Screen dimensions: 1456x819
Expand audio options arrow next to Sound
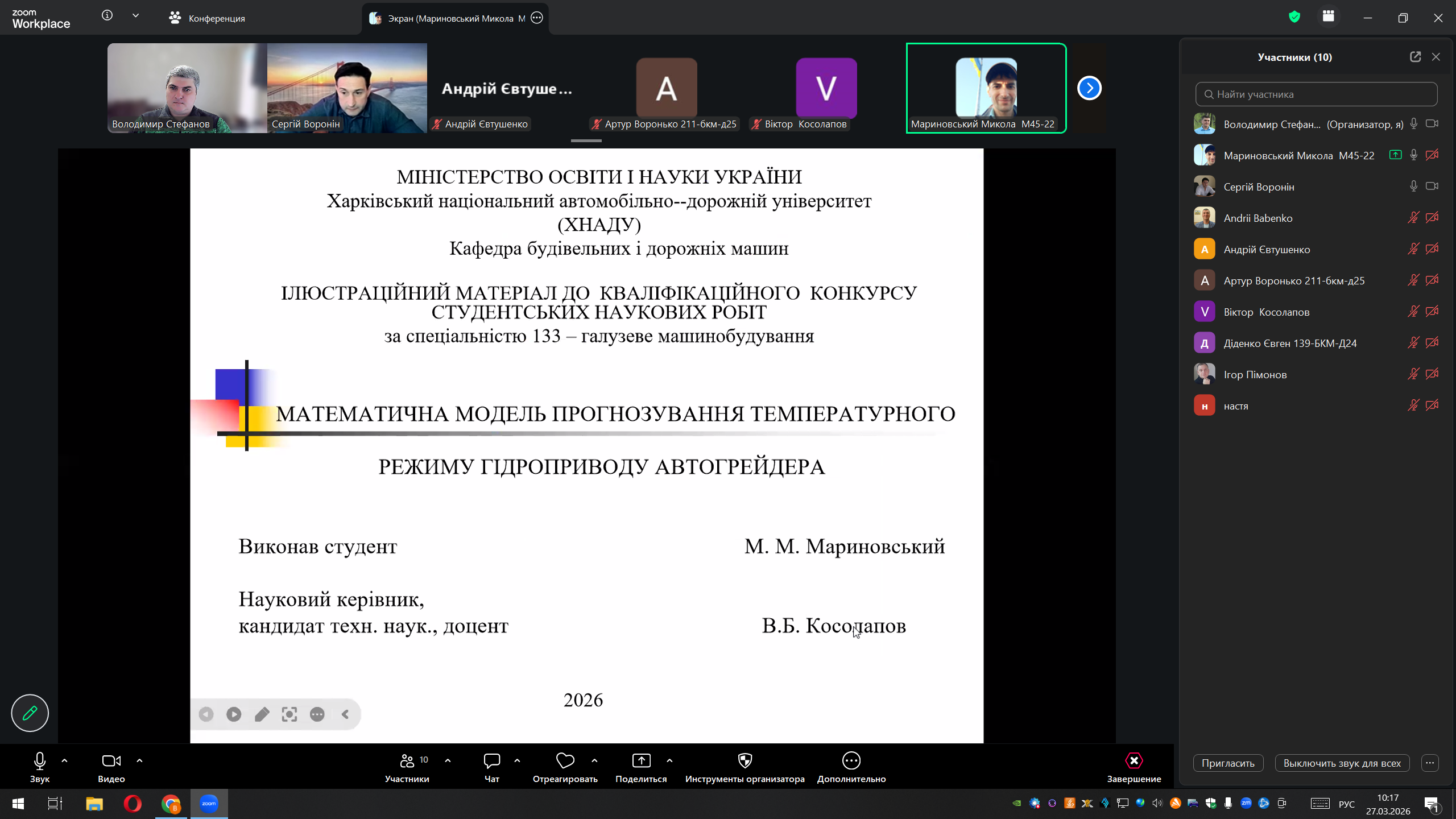pyautogui.click(x=64, y=760)
